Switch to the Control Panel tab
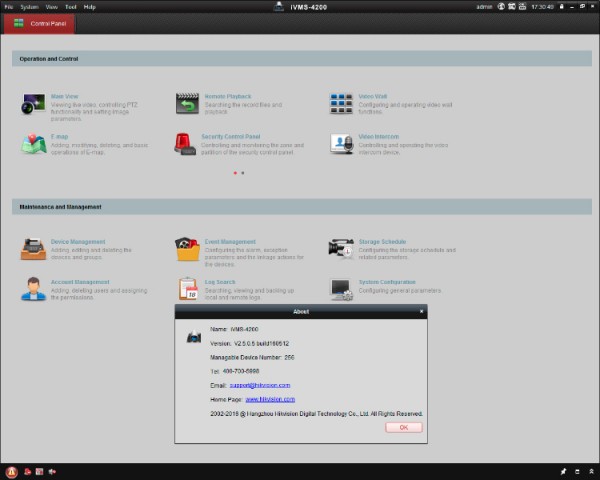 [x=39, y=24]
